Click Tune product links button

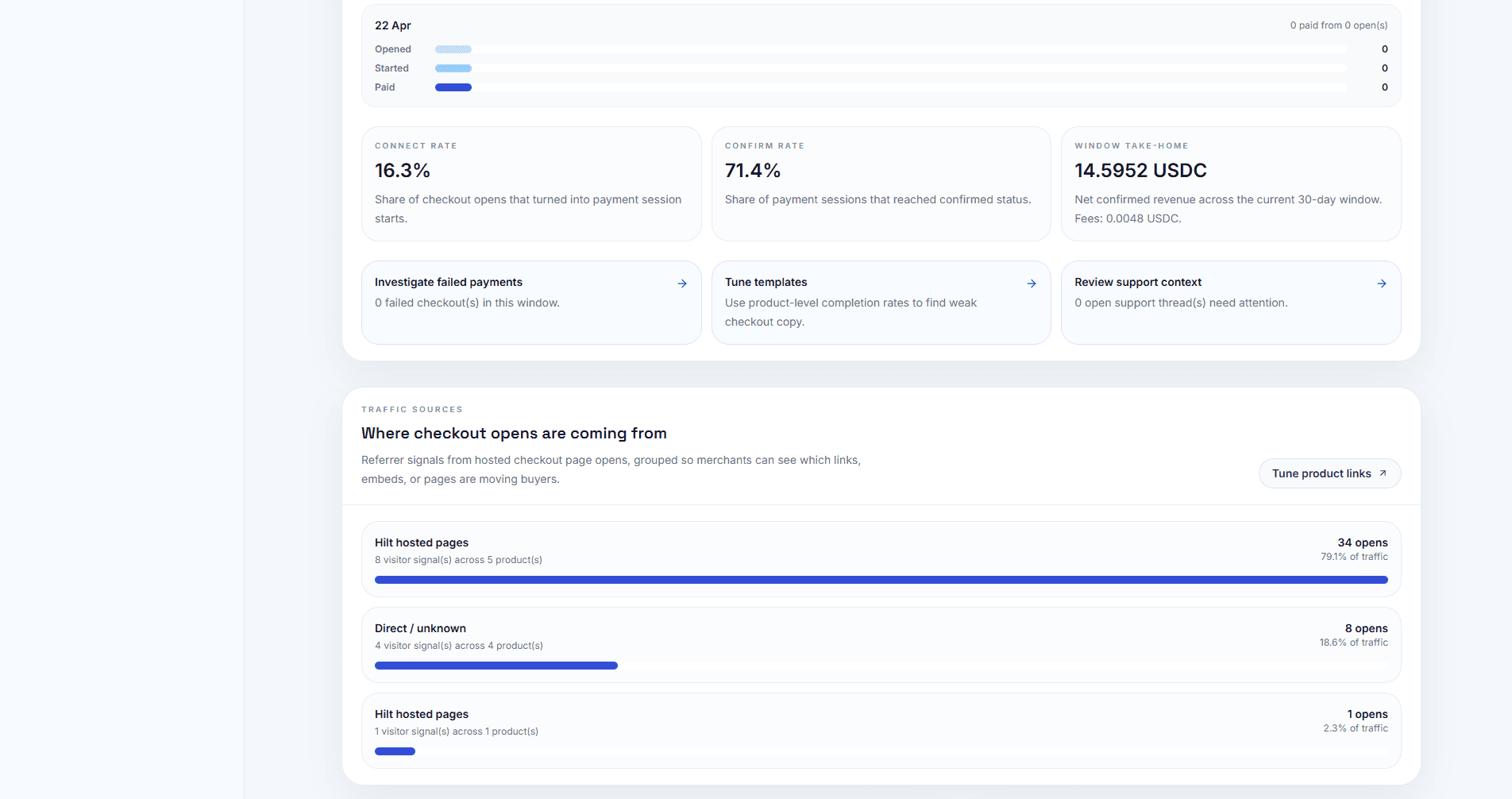(x=1329, y=473)
